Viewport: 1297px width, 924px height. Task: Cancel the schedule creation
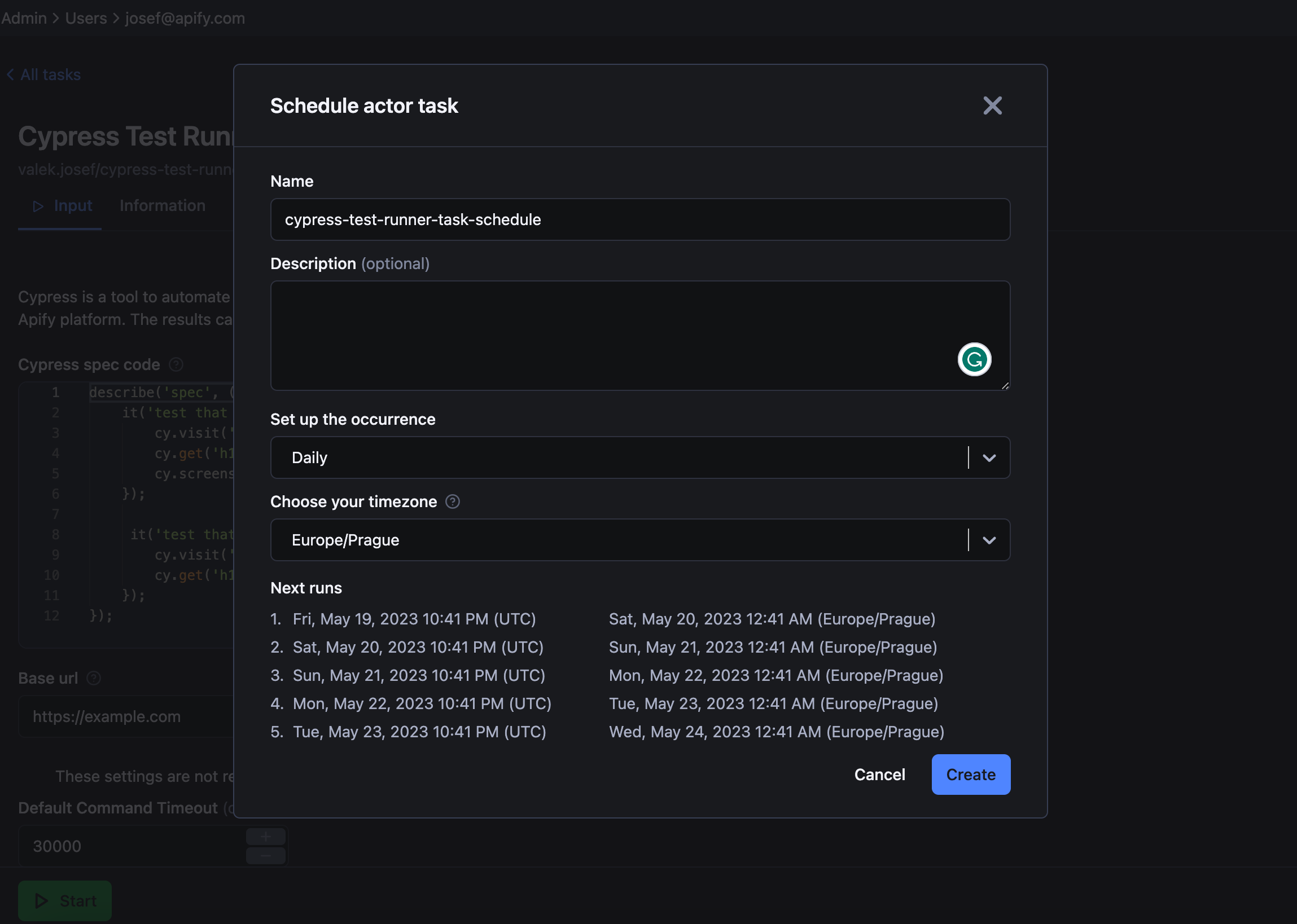pyautogui.click(x=879, y=775)
